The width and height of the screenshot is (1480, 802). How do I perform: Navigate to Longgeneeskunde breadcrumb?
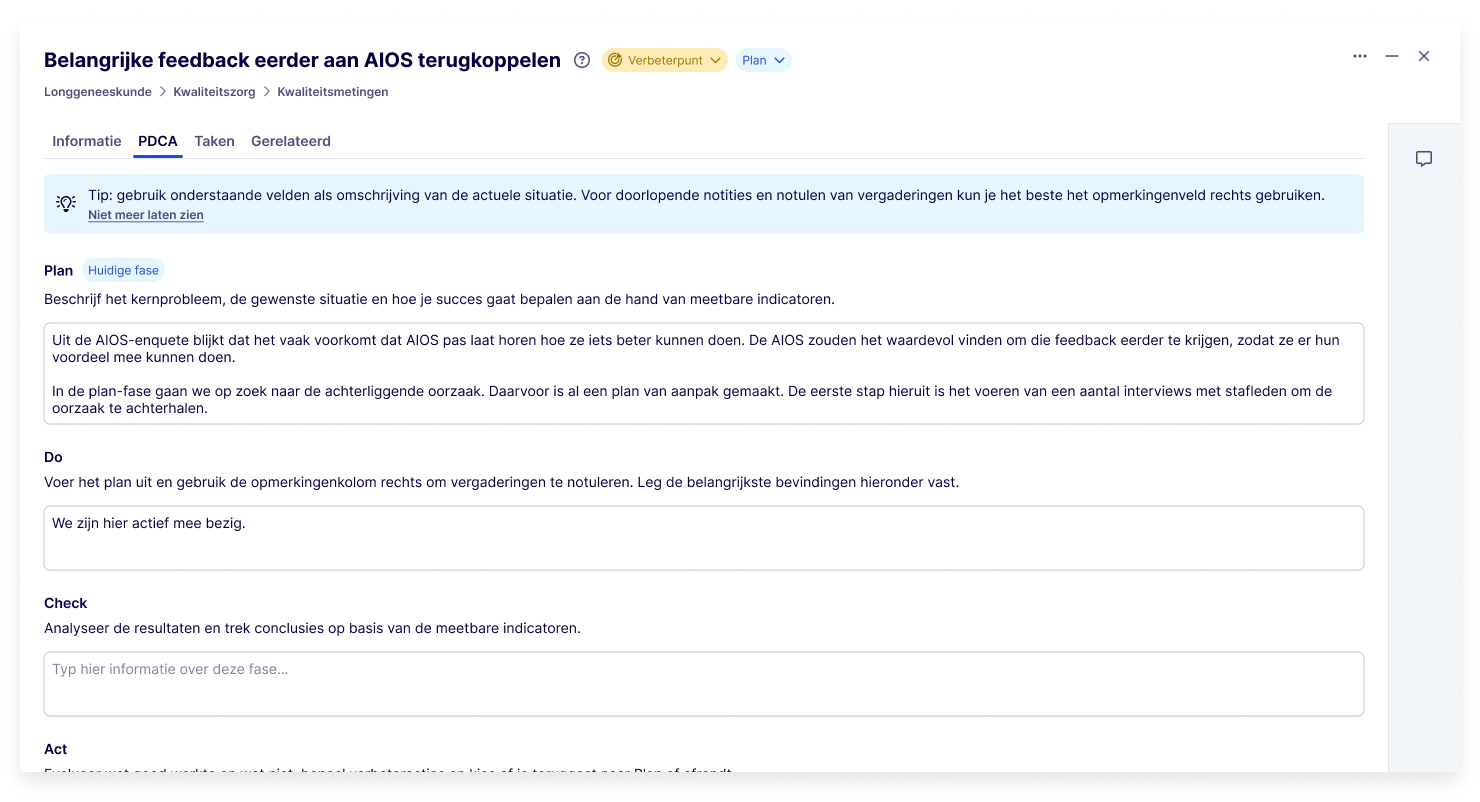98,92
